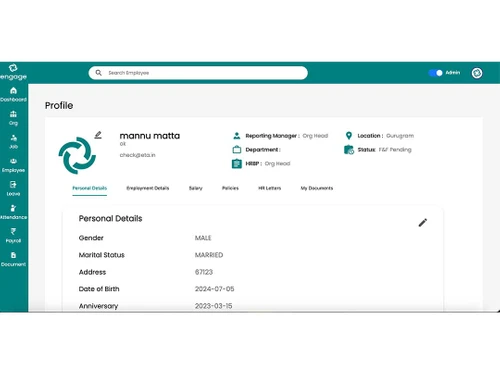This screenshot has width=500, height=375.
Task: Click the HRBP Org Head value
Action: tap(277, 164)
